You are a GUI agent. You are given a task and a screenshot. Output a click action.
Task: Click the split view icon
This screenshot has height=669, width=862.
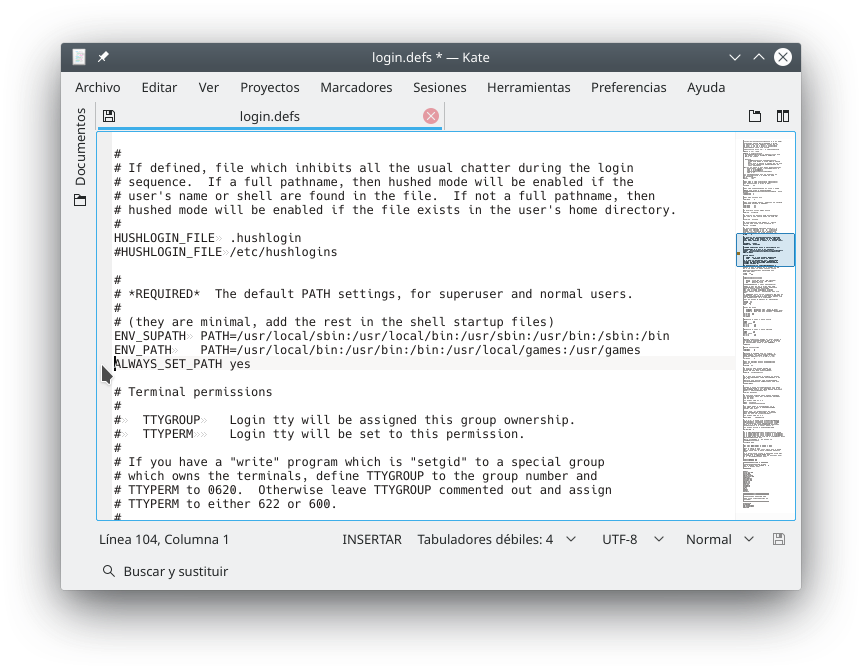(783, 116)
